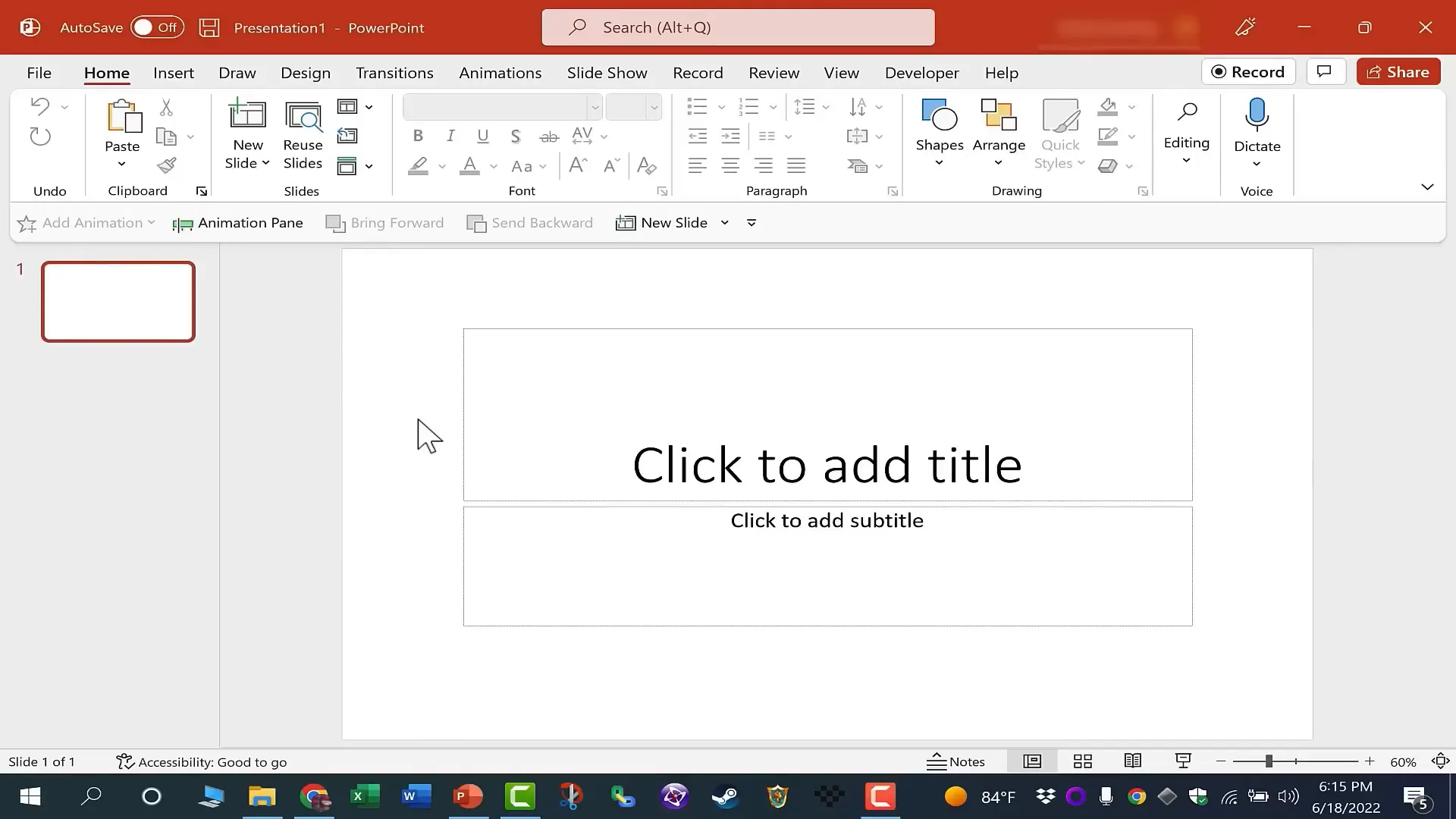Screen dimensions: 1456x819
Task: Customize Quick Access Toolbar arrow
Action: (x=752, y=223)
